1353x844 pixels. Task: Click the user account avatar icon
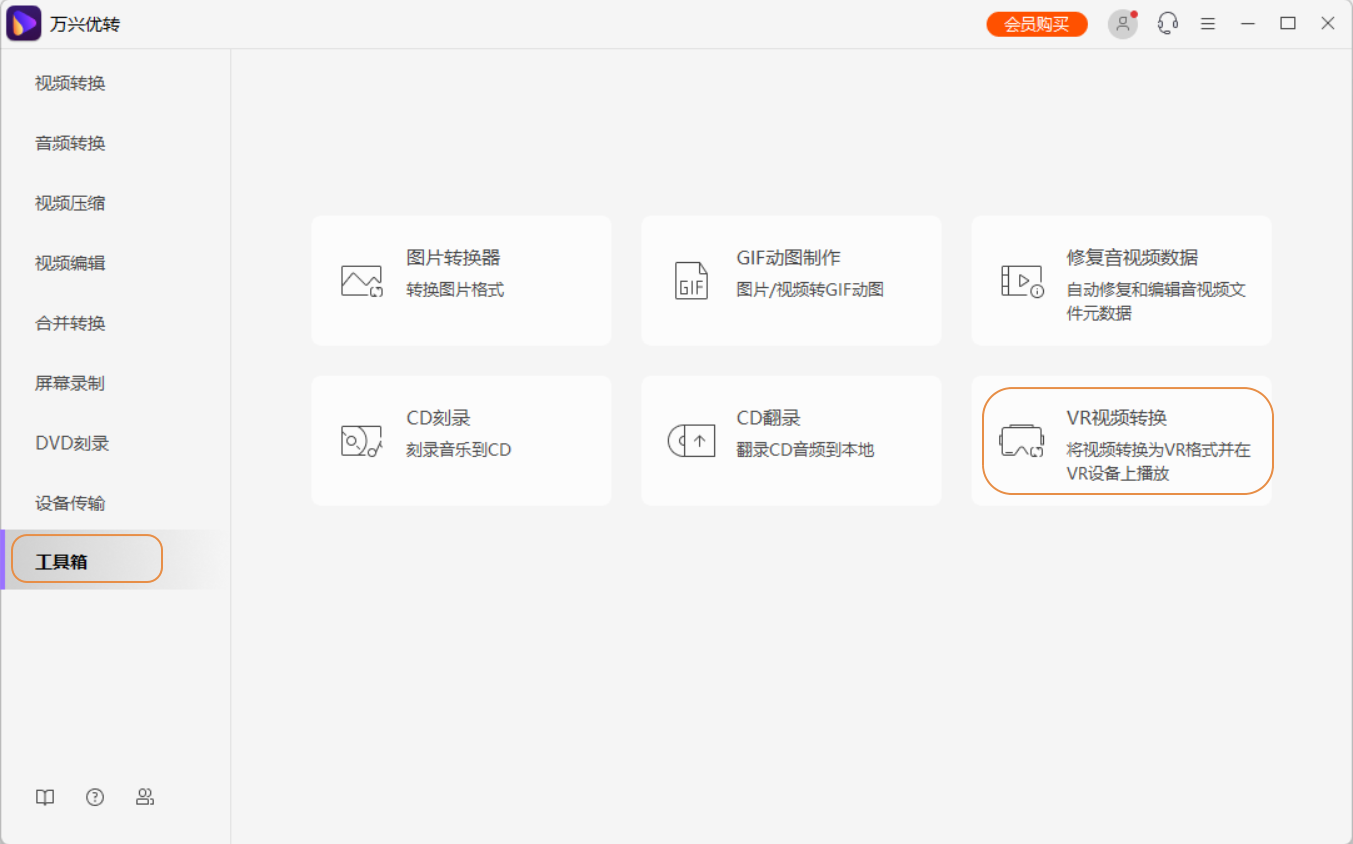point(1121,22)
